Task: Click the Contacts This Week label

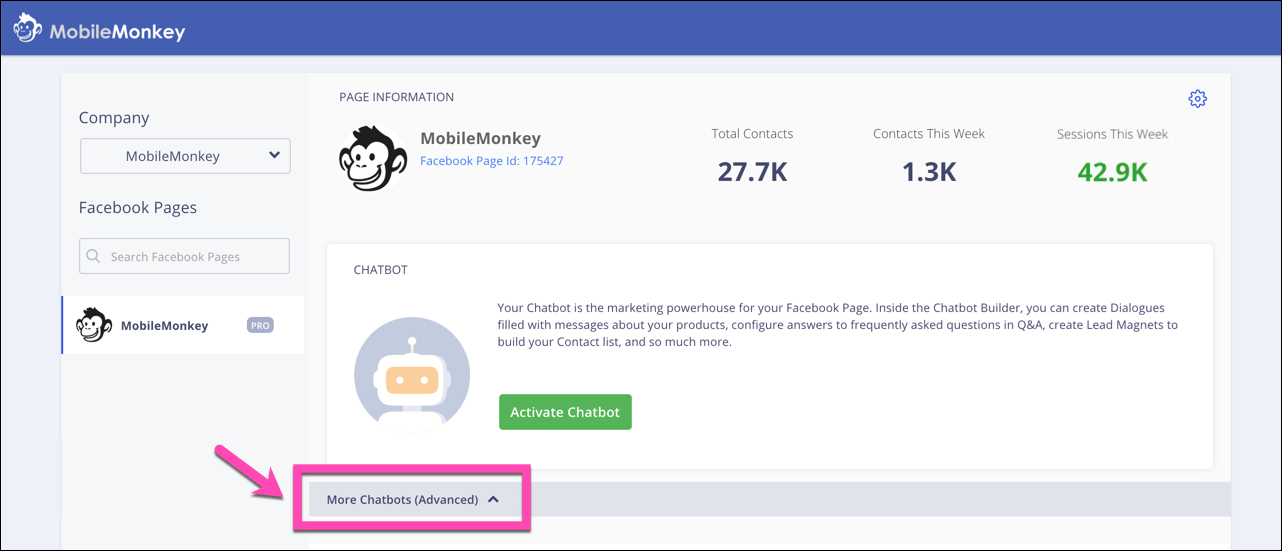Action: click(929, 133)
